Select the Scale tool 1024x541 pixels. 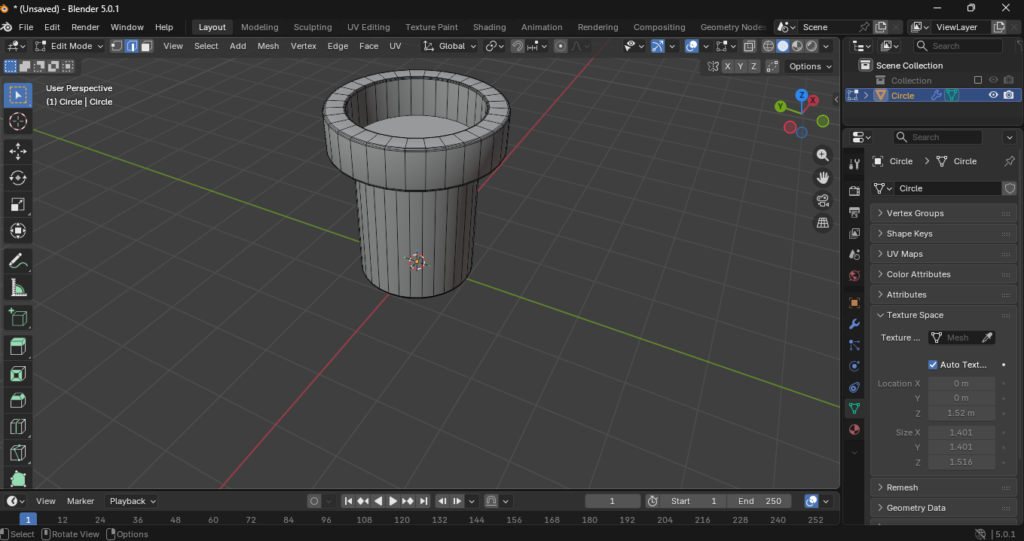click(18, 204)
